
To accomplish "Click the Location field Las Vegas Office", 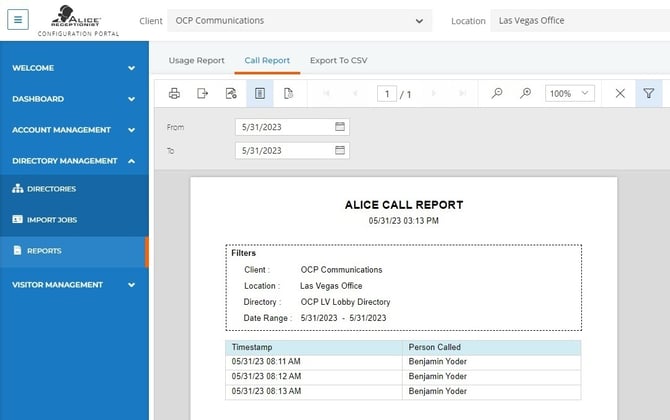I will click(580, 21).
